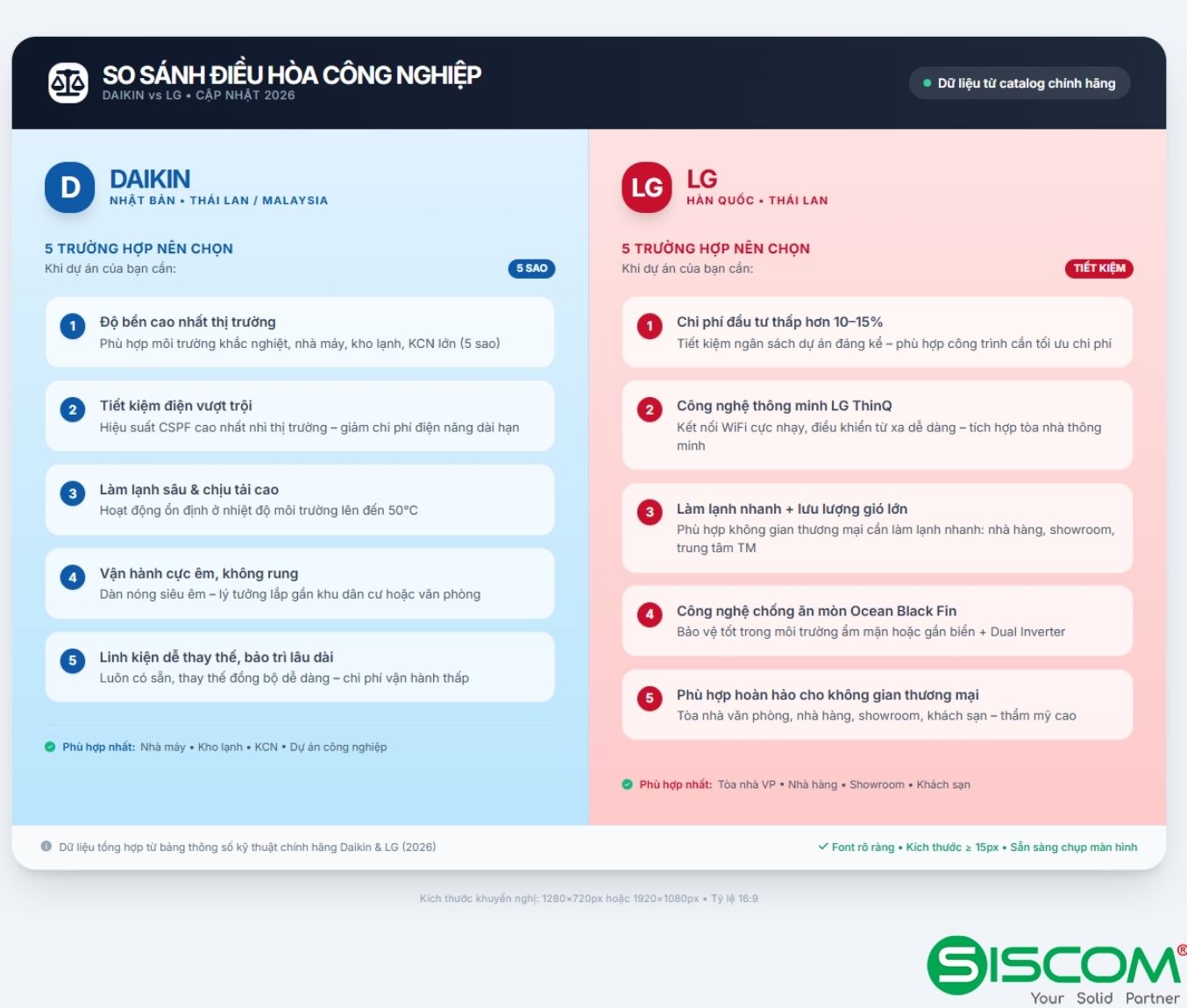Screen dimensions: 1187x1008
Task: Click the checkmark before 'Font rõ ràng'
Action: coord(823,847)
